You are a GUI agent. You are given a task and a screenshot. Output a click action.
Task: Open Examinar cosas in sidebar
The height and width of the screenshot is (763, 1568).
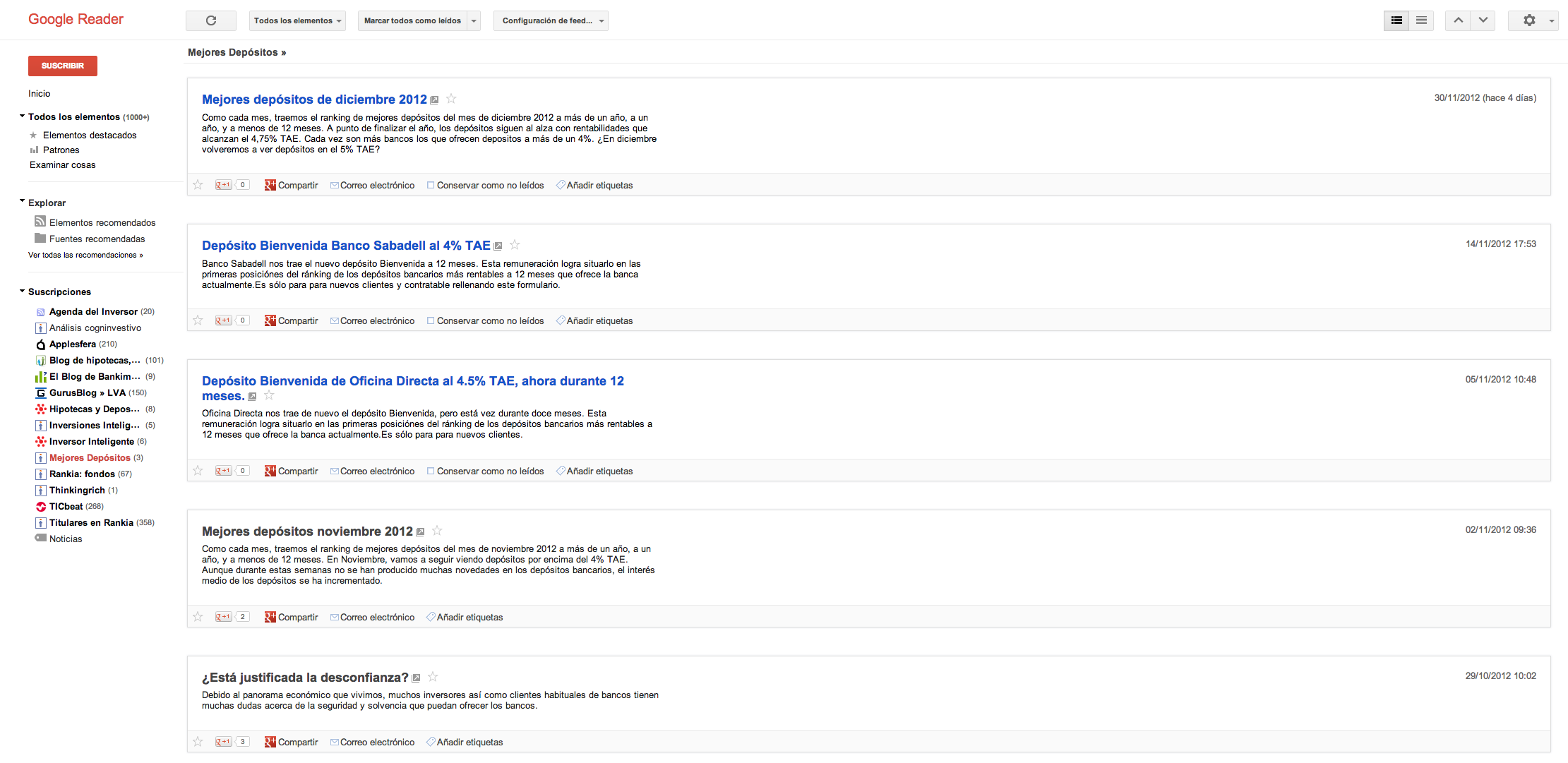tap(63, 164)
